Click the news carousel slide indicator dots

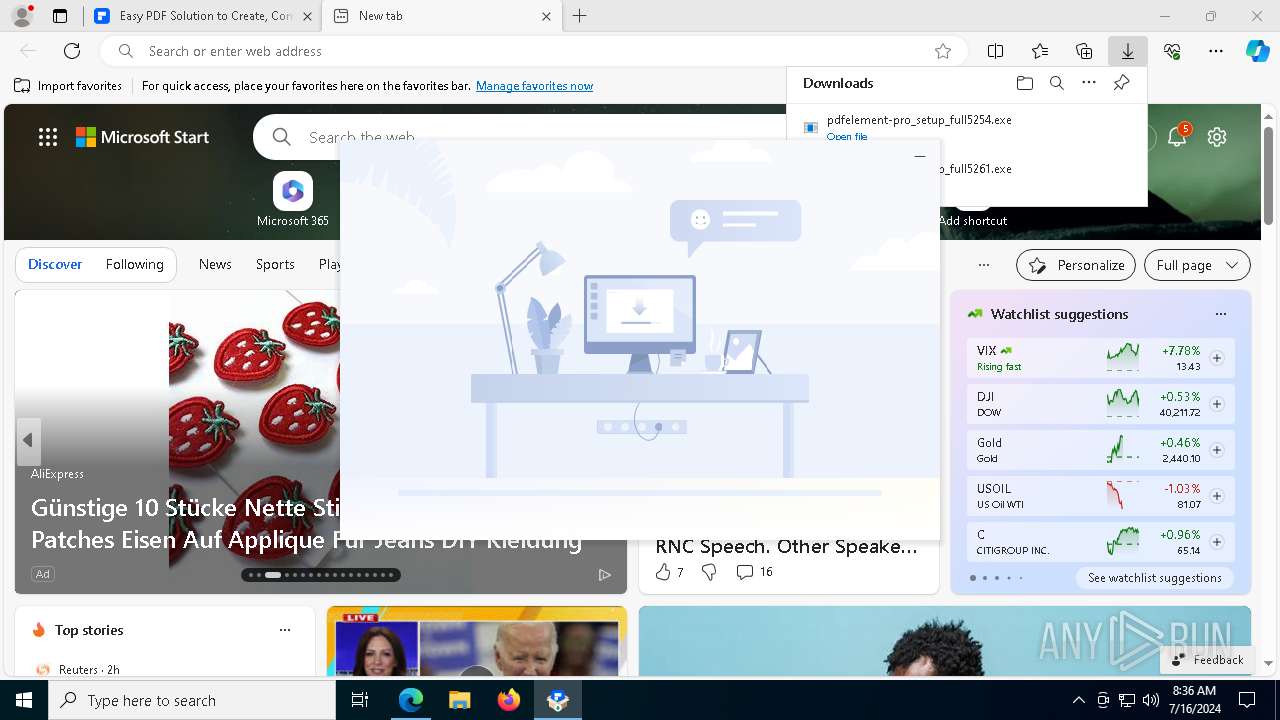[x=320, y=575]
